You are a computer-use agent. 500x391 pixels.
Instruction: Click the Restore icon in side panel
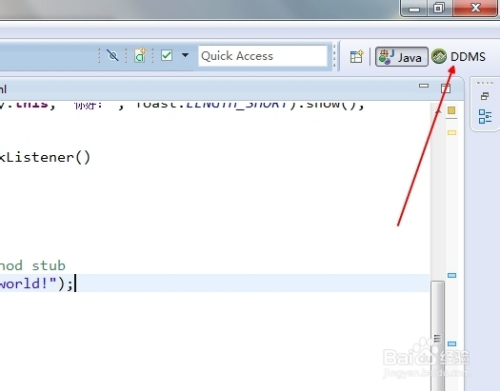(485, 96)
